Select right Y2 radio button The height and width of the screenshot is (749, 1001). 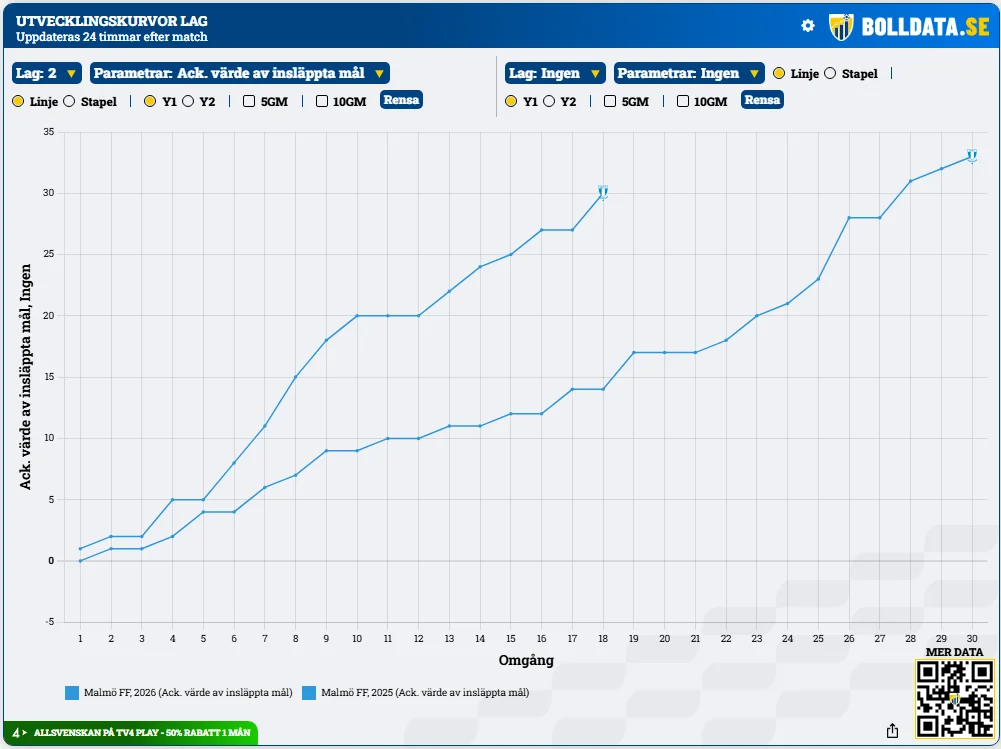point(549,102)
